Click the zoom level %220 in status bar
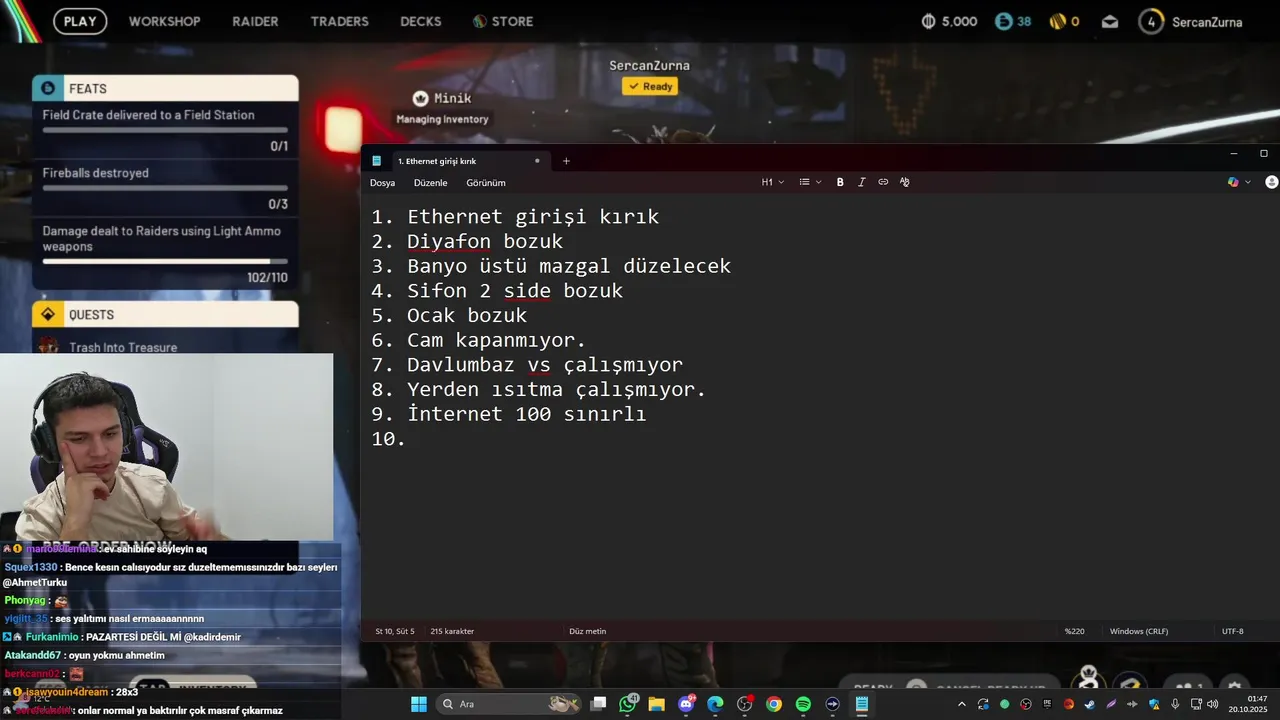Screen dimensions: 1280x720 [x=1074, y=631]
